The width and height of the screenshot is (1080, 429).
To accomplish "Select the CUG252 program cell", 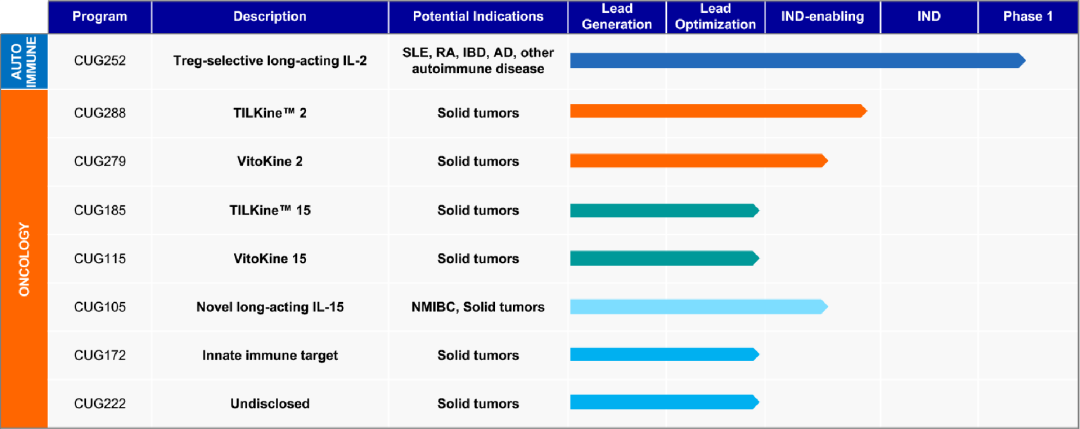I will tap(99, 61).
